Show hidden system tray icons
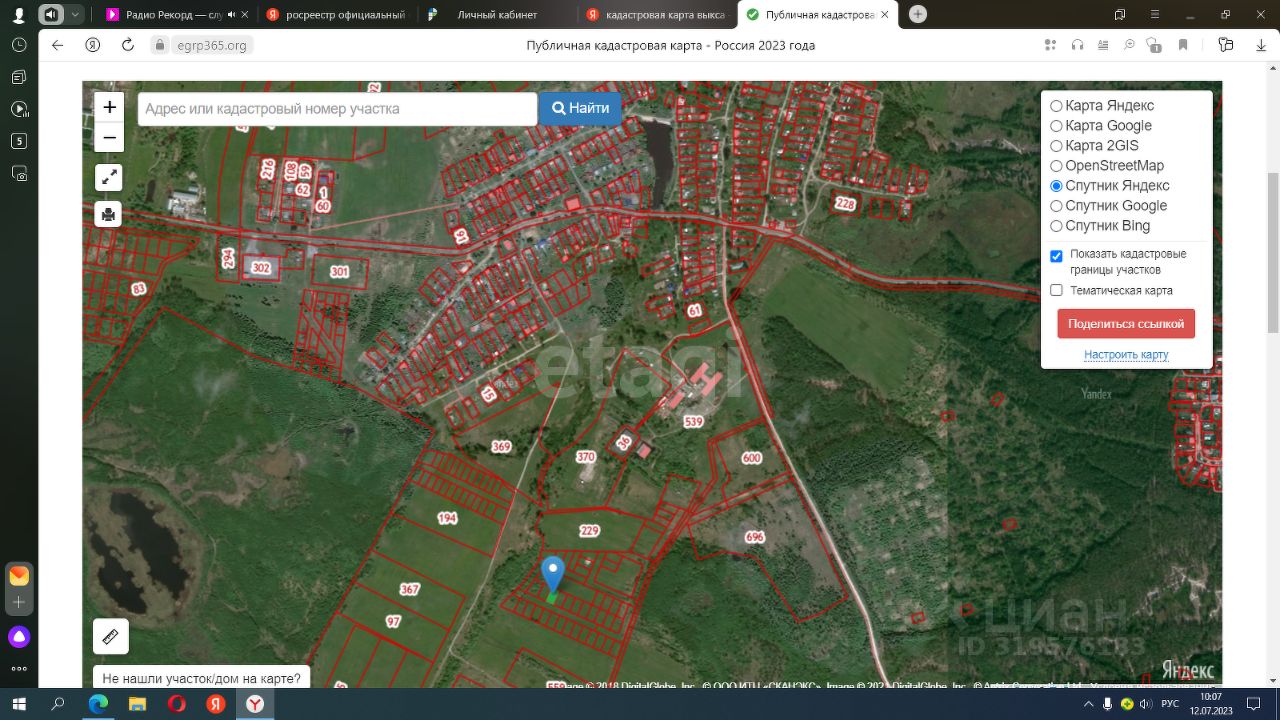 [1088, 704]
